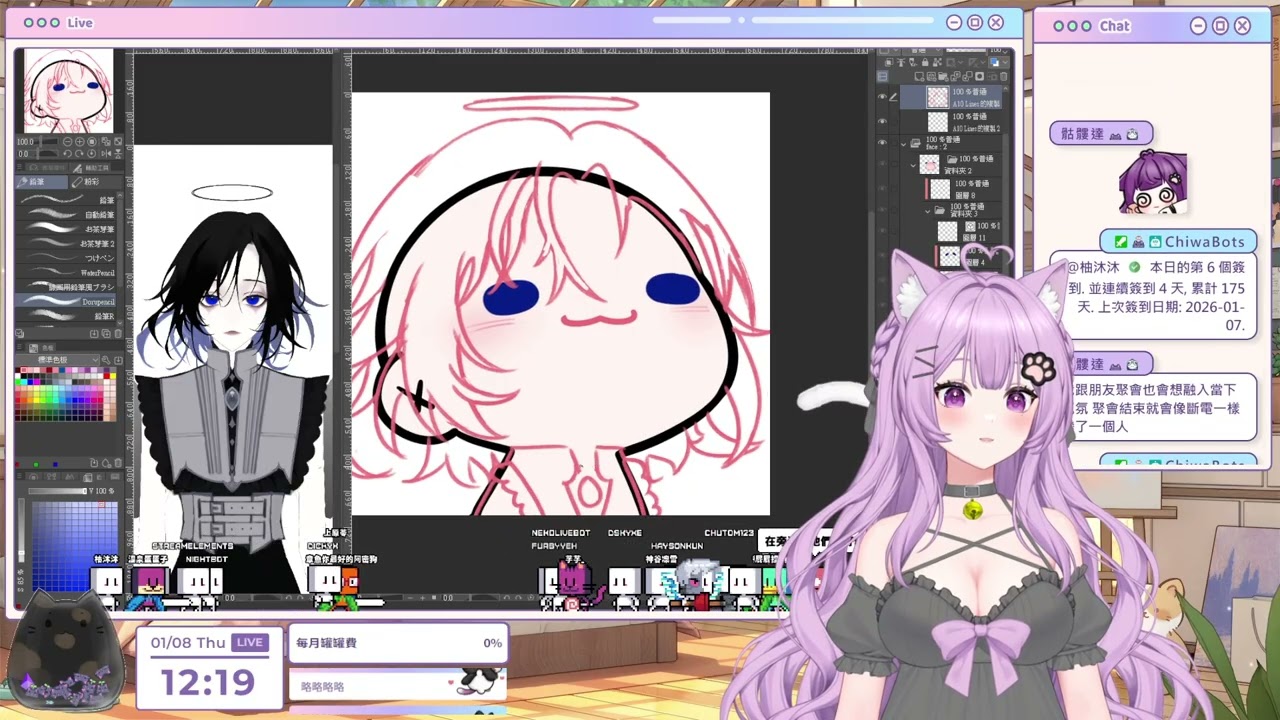Open the 標準色組 color set dropdown

coord(58,359)
